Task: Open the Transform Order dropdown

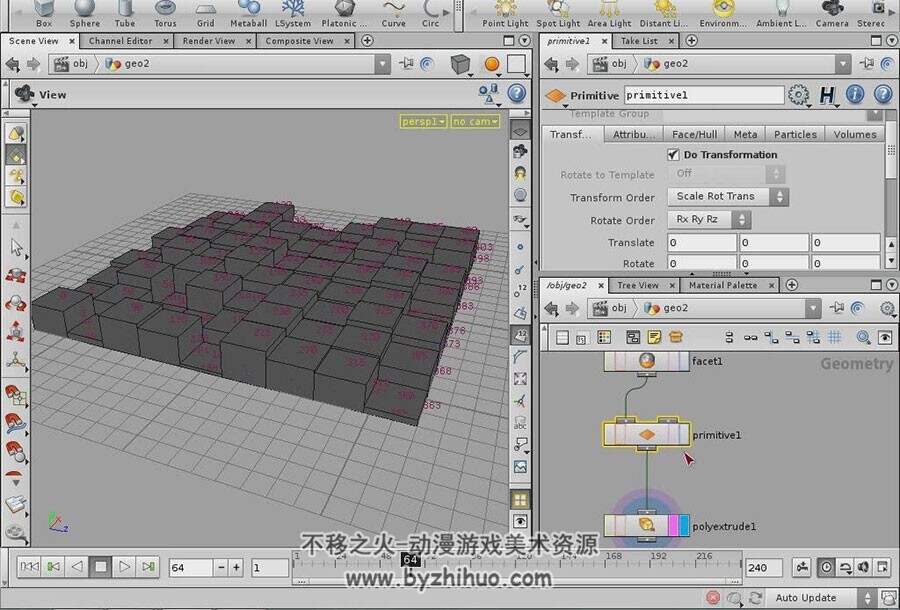Action: point(728,196)
